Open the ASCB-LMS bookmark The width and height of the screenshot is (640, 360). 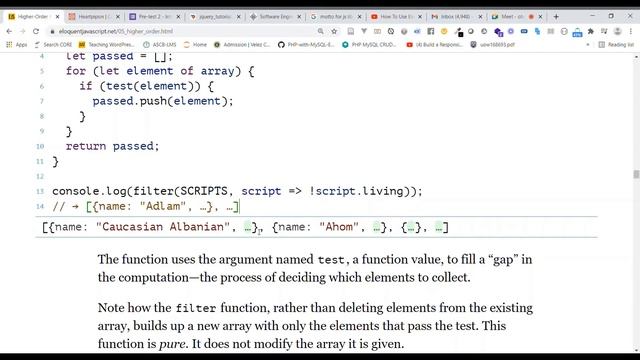[x=160, y=44]
